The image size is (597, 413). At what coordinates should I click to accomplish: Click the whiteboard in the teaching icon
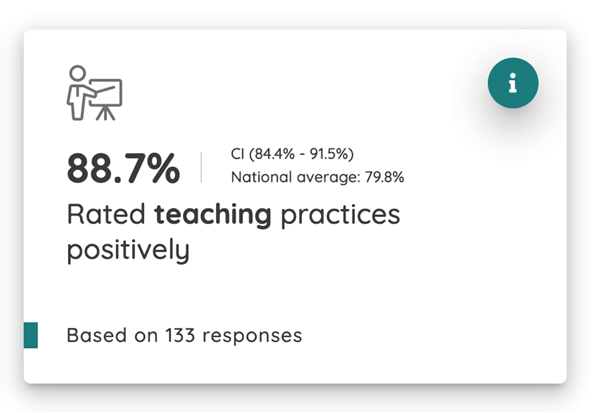(x=105, y=92)
